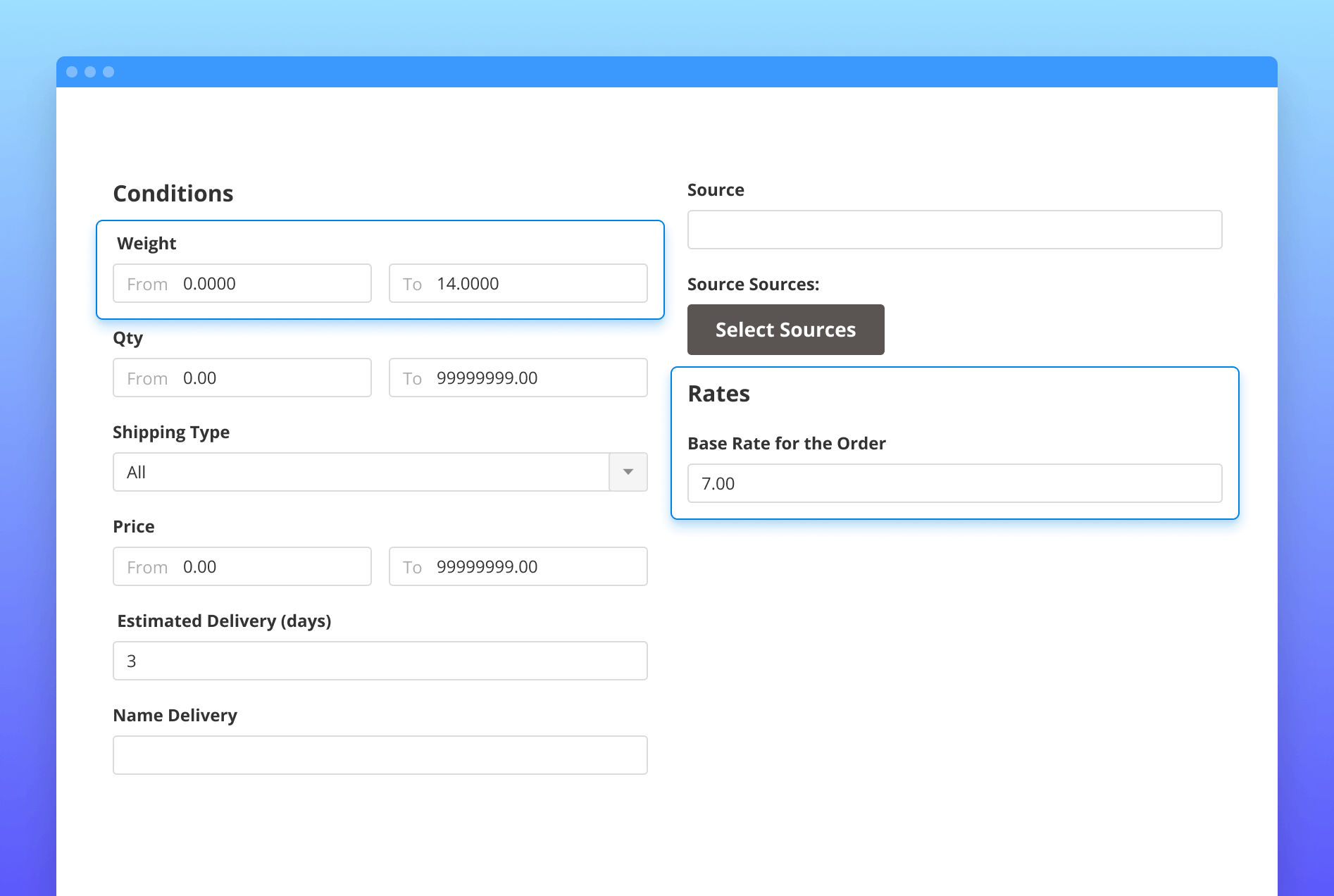
Task: Focus the empty Source text field
Action: point(954,230)
